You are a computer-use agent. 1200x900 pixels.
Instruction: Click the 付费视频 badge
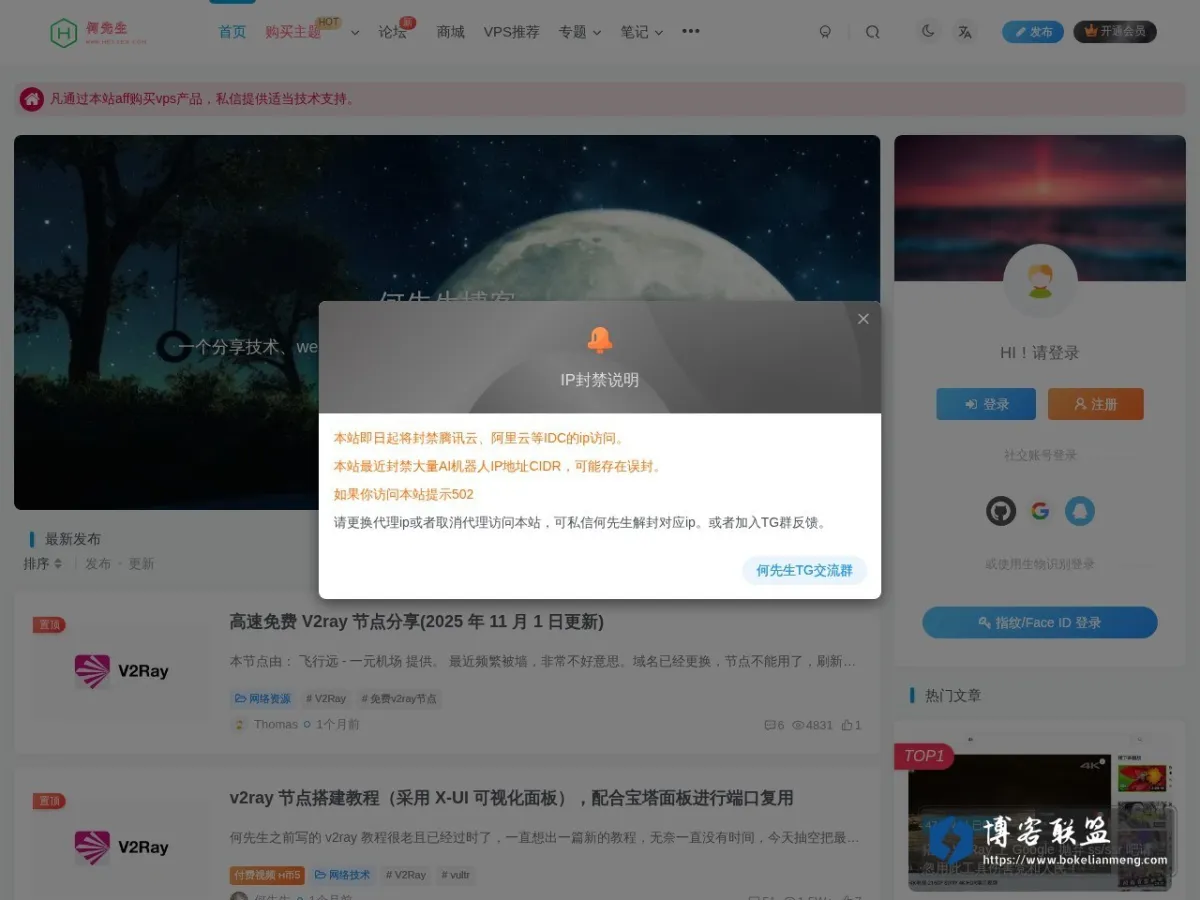(267, 874)
